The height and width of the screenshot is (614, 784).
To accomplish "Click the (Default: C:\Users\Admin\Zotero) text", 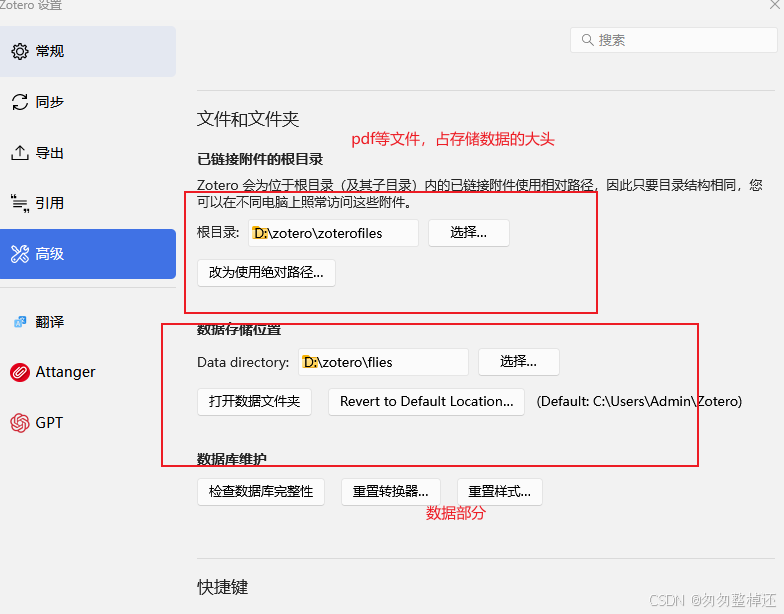I will 639,402.
